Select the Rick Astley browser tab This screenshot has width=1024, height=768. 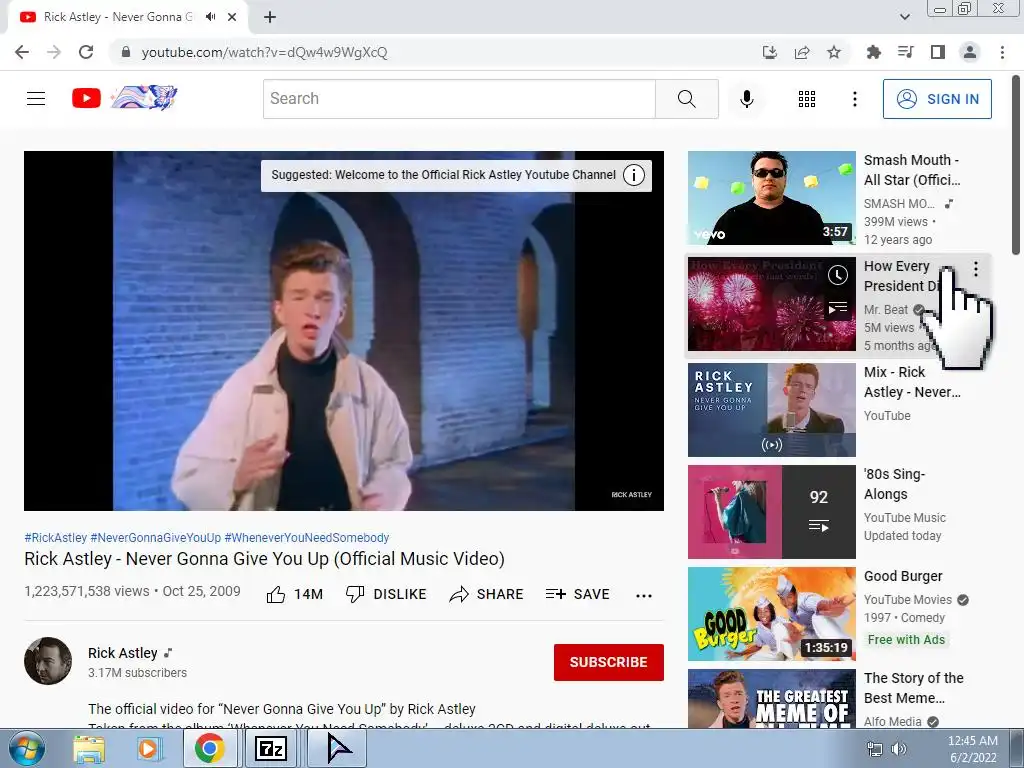[127, 17]
